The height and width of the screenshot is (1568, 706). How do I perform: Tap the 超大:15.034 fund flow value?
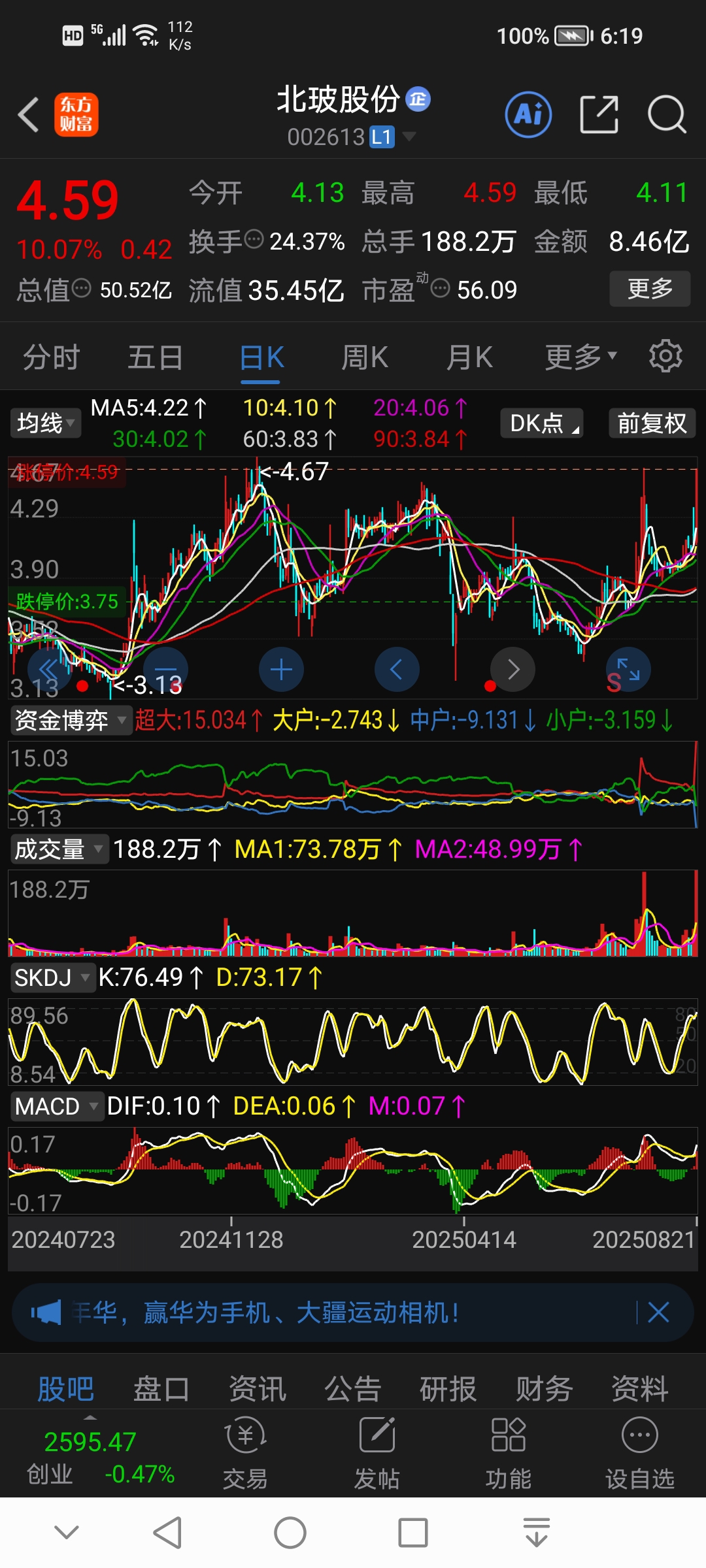199,720
